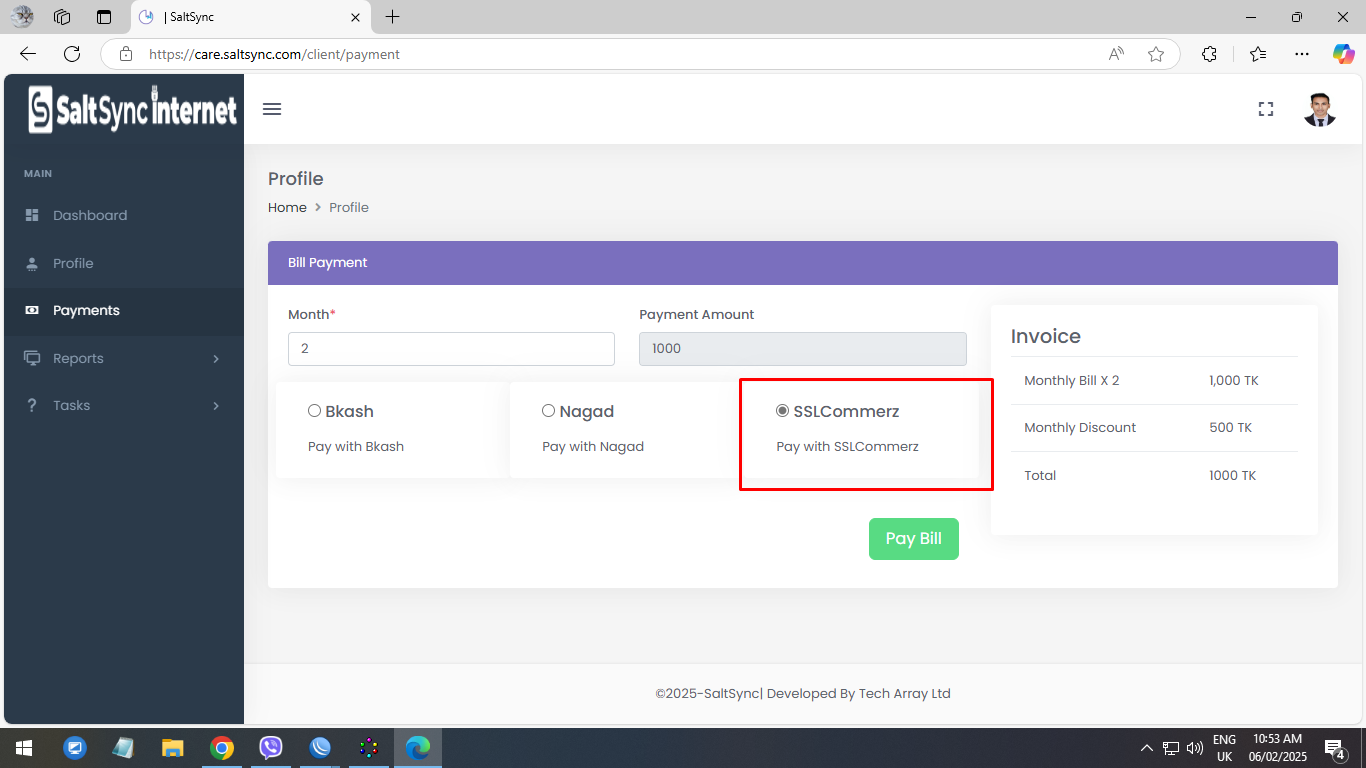The image size is (1366, 768).
Task: Click the Month input field
Action: [451, 349]
